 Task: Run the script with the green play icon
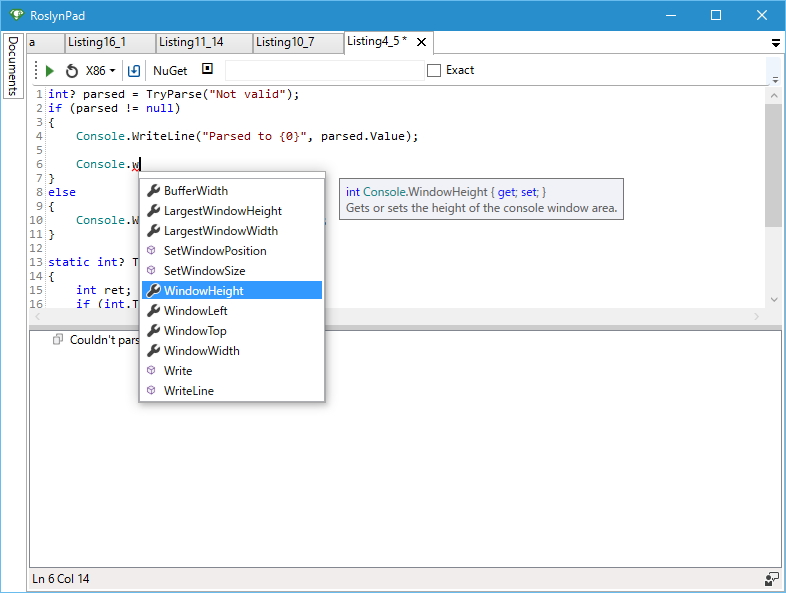click(50, 71)
